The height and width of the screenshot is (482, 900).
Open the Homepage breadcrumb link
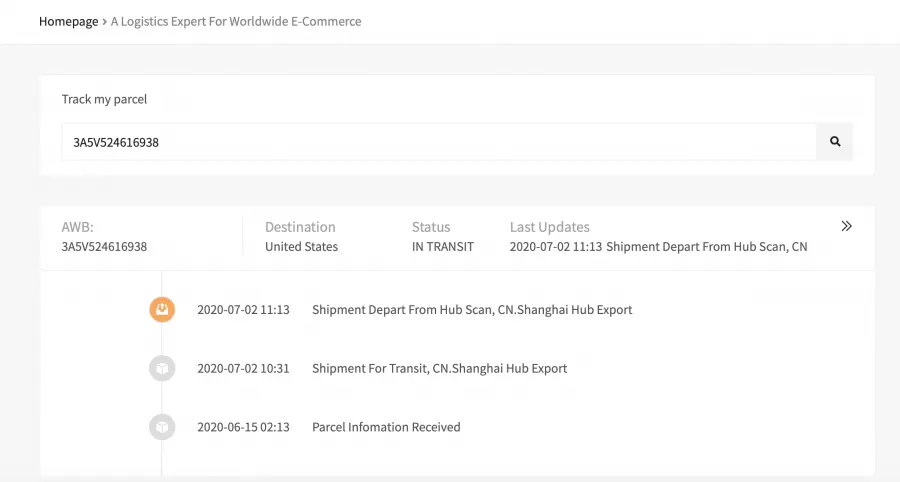pyautogui.click(x=69, y=21)
